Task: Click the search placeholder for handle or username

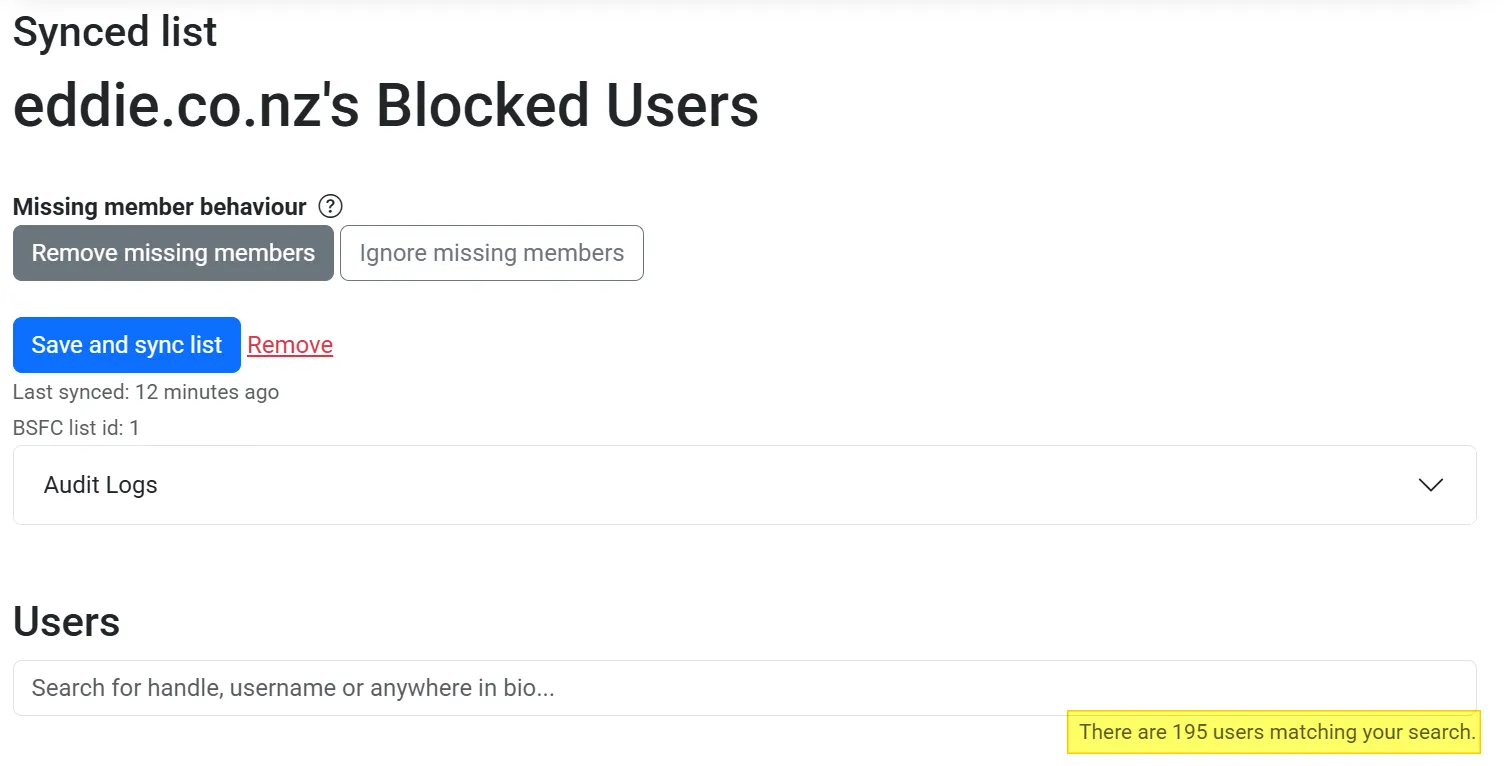Action: pos(293,688)
